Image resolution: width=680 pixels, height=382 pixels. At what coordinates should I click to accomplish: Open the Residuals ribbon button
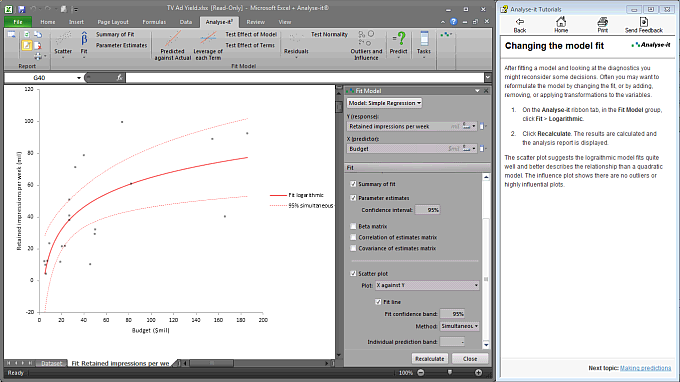point(296,43)
